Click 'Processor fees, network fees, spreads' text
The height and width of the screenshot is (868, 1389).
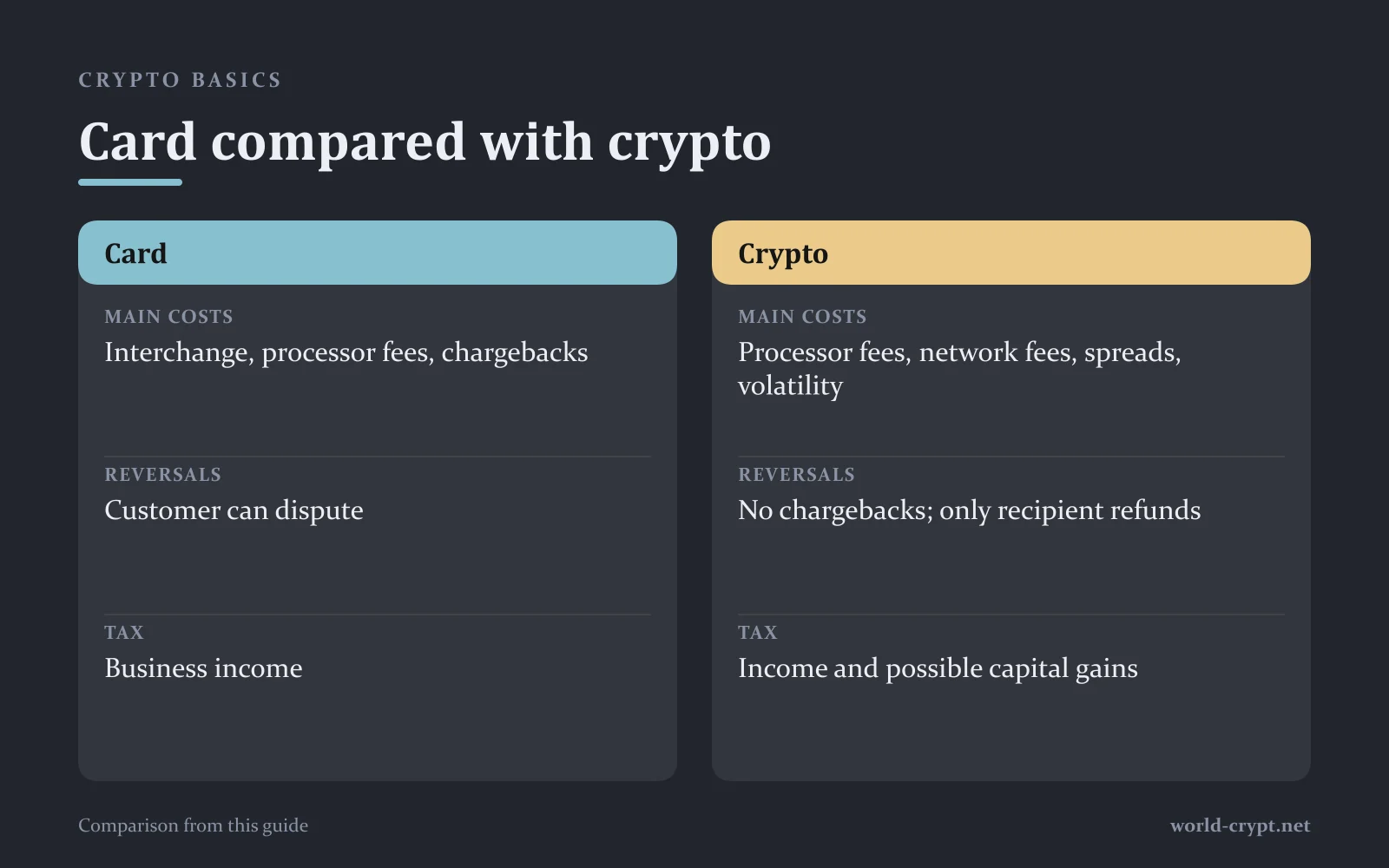[x=959, y=352]
